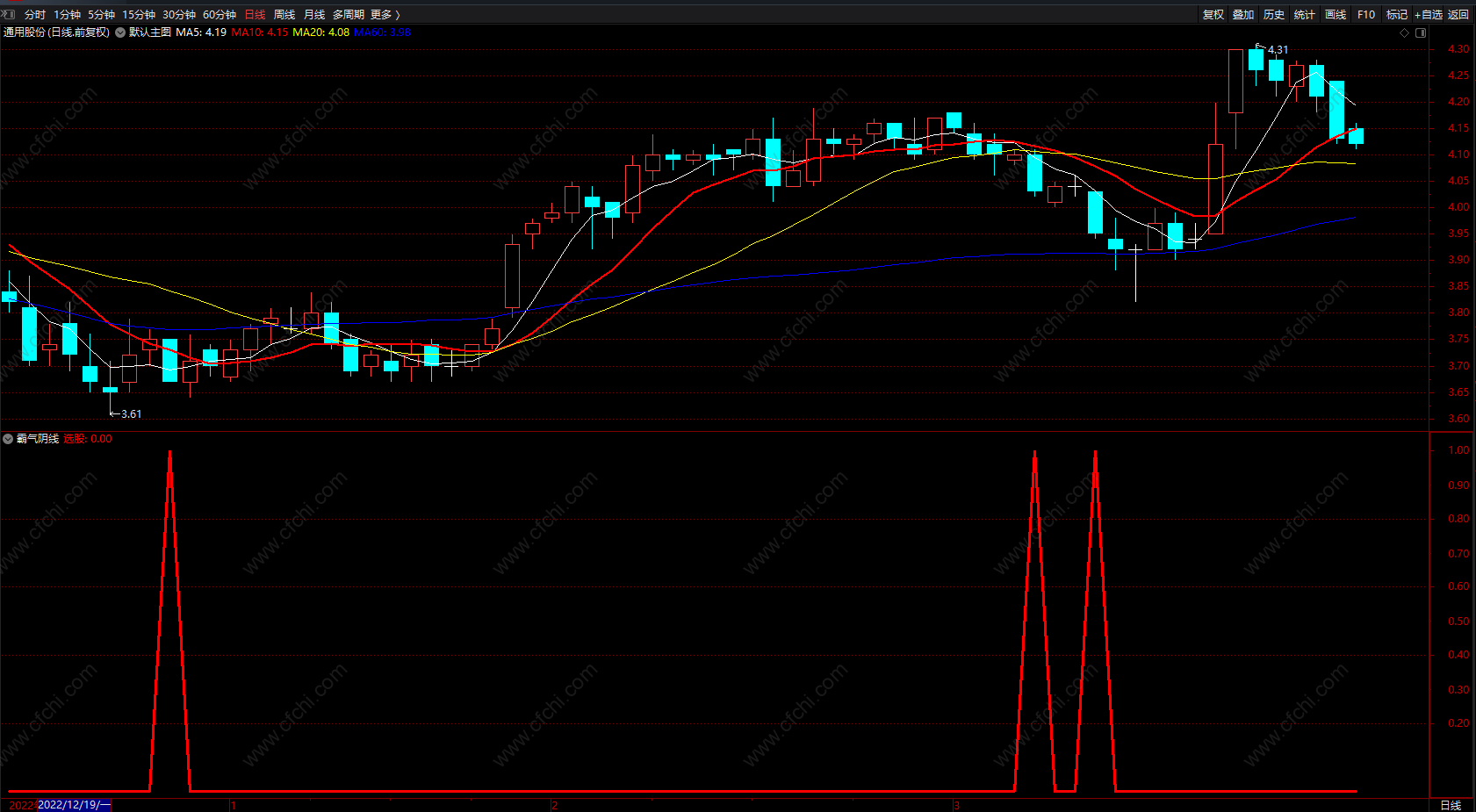This screenshot has width=1476, height=812.
Task: Switch to 月线 monthly chart
Action: tap(314, 14)
